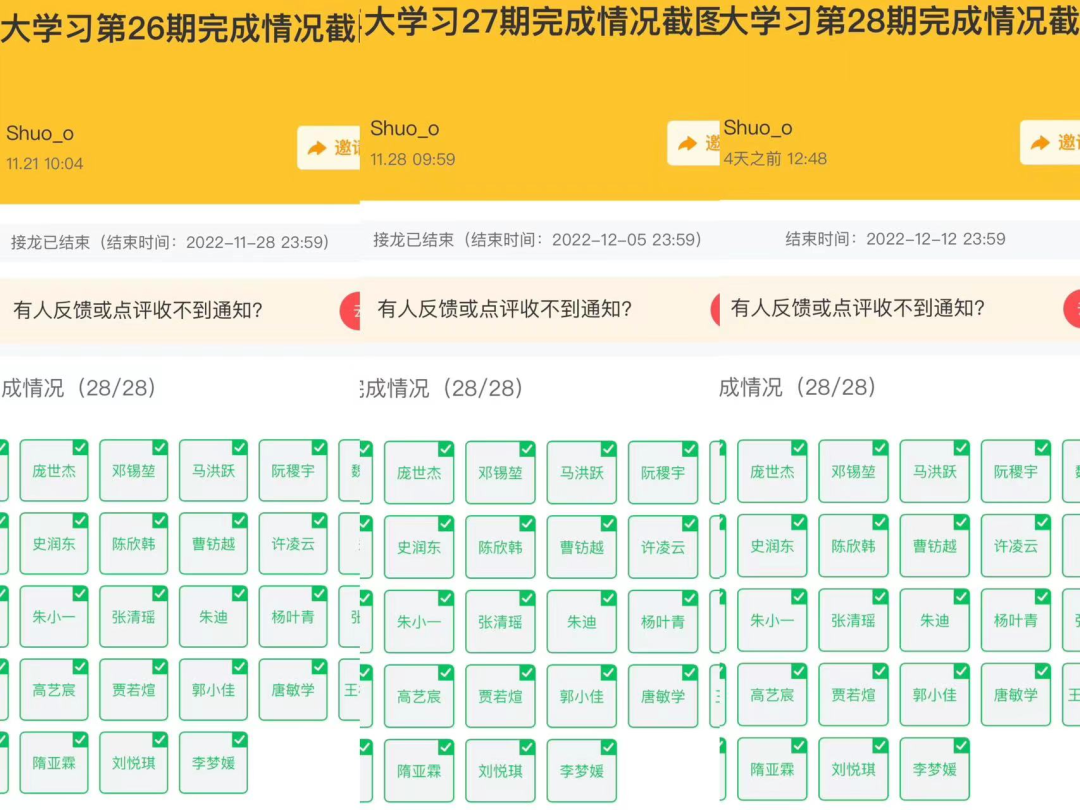Open the Shuo_o profile posted 11.28 09:59
The height and width of the screenshot is (810, 1080).
(x=405, y=129)
